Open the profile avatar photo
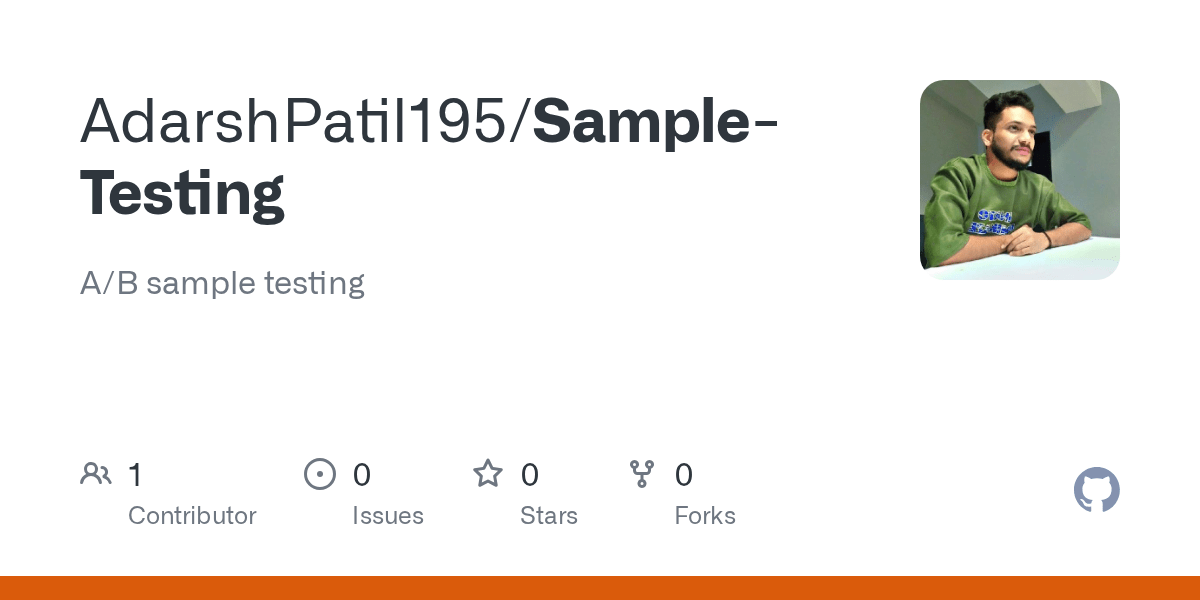This screenshot has width=1200, height=600. [1020, 180]
